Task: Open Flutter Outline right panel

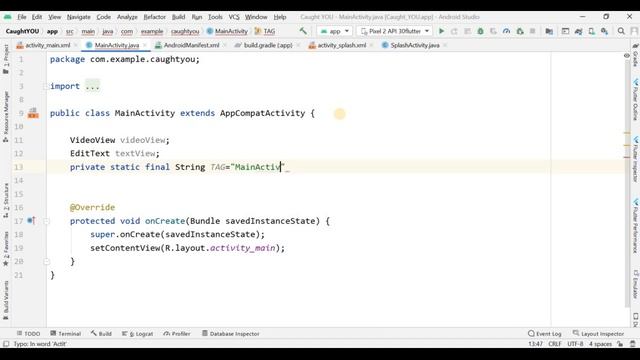Action: pyautogui.click(x=635, y=100)
